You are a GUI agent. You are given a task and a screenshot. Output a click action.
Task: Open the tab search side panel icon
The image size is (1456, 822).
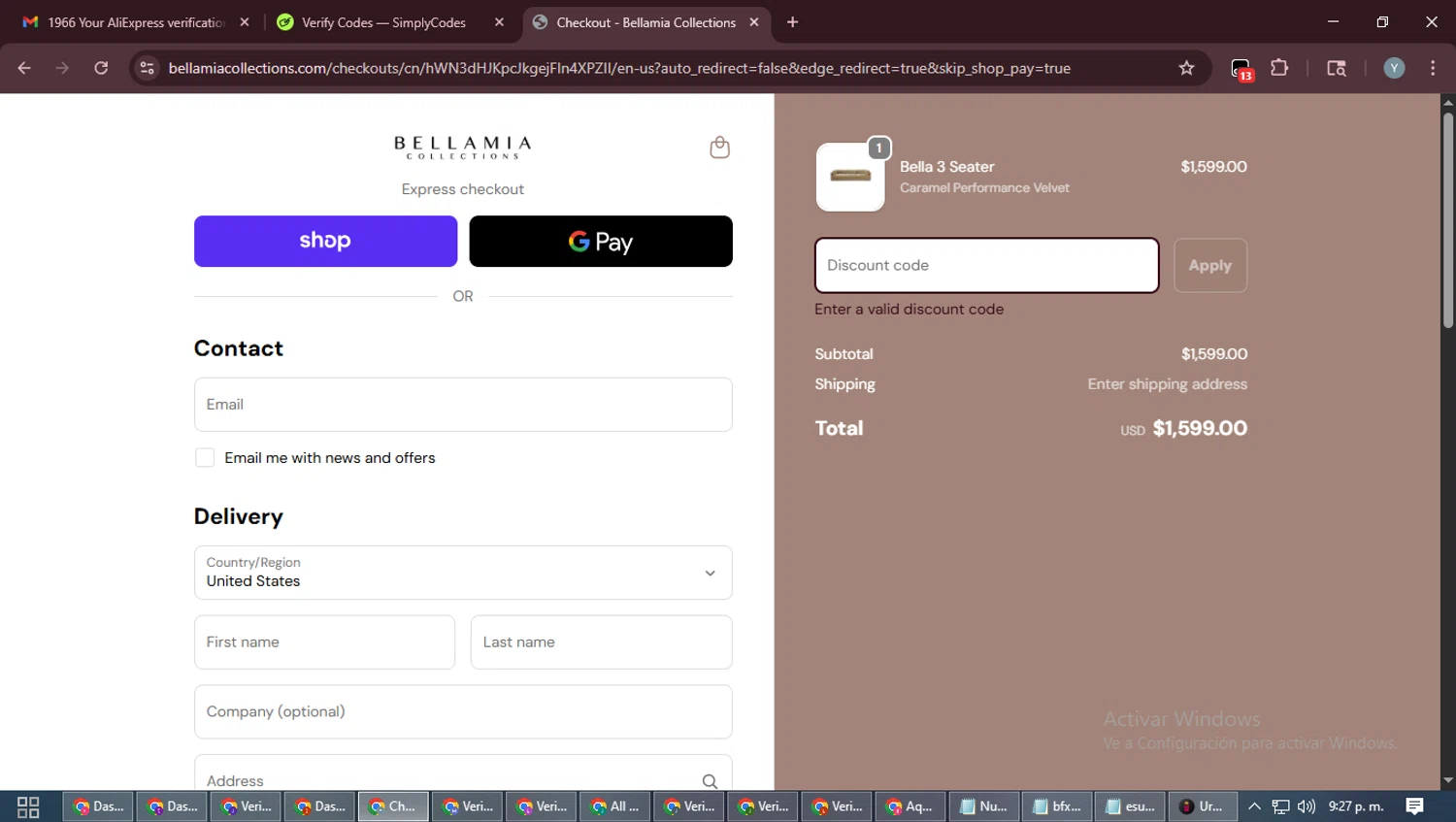pyautogui.click(x=1337, y=68)
